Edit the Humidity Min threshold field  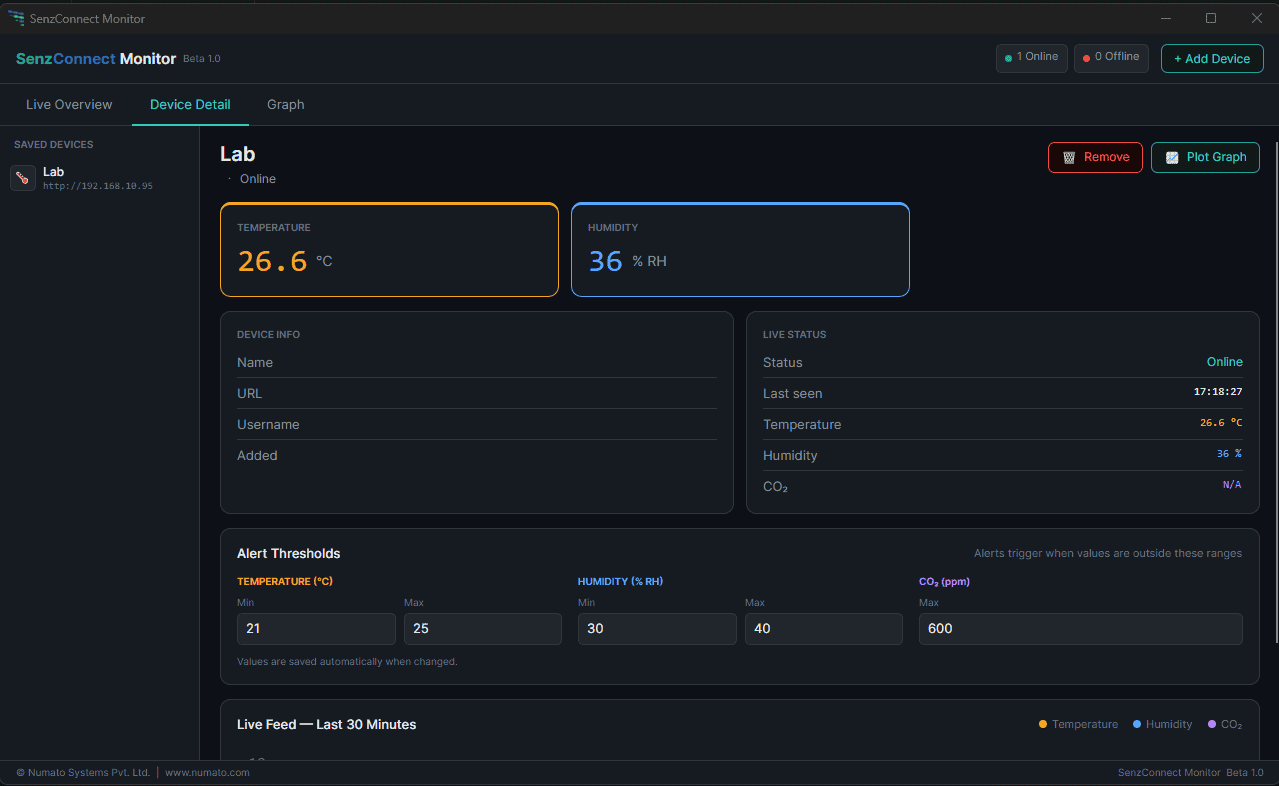[x=657, y=629]
